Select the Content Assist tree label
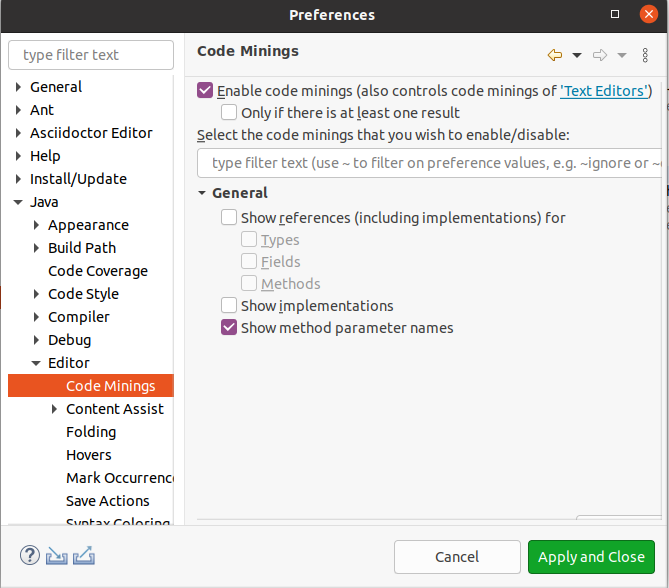This screenshot has height=588, width=669. pos(115,409)
